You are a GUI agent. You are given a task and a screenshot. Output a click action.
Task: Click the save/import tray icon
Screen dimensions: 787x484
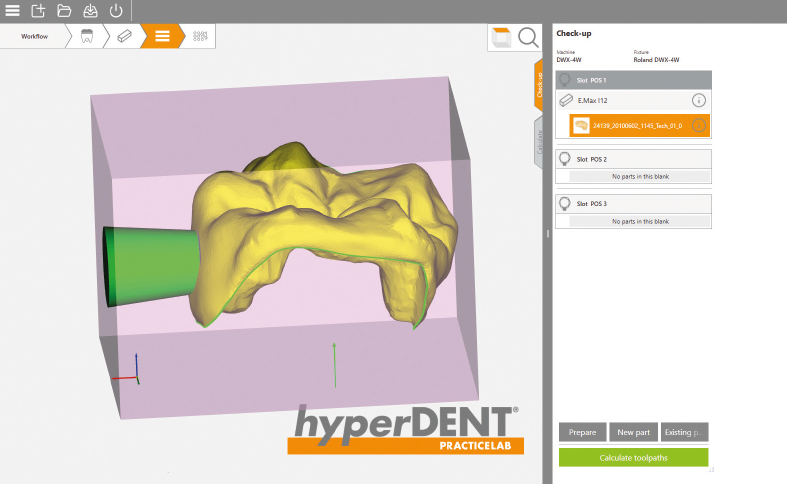pos(90,11)
